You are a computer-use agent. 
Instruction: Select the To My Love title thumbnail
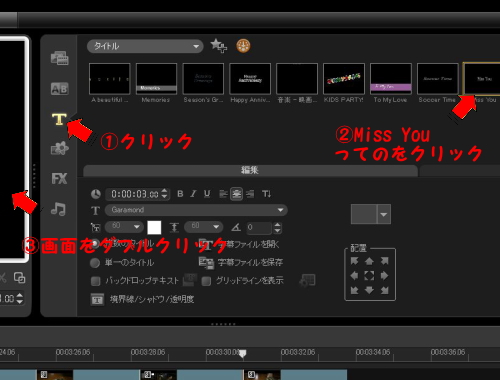tap(391, 79)
